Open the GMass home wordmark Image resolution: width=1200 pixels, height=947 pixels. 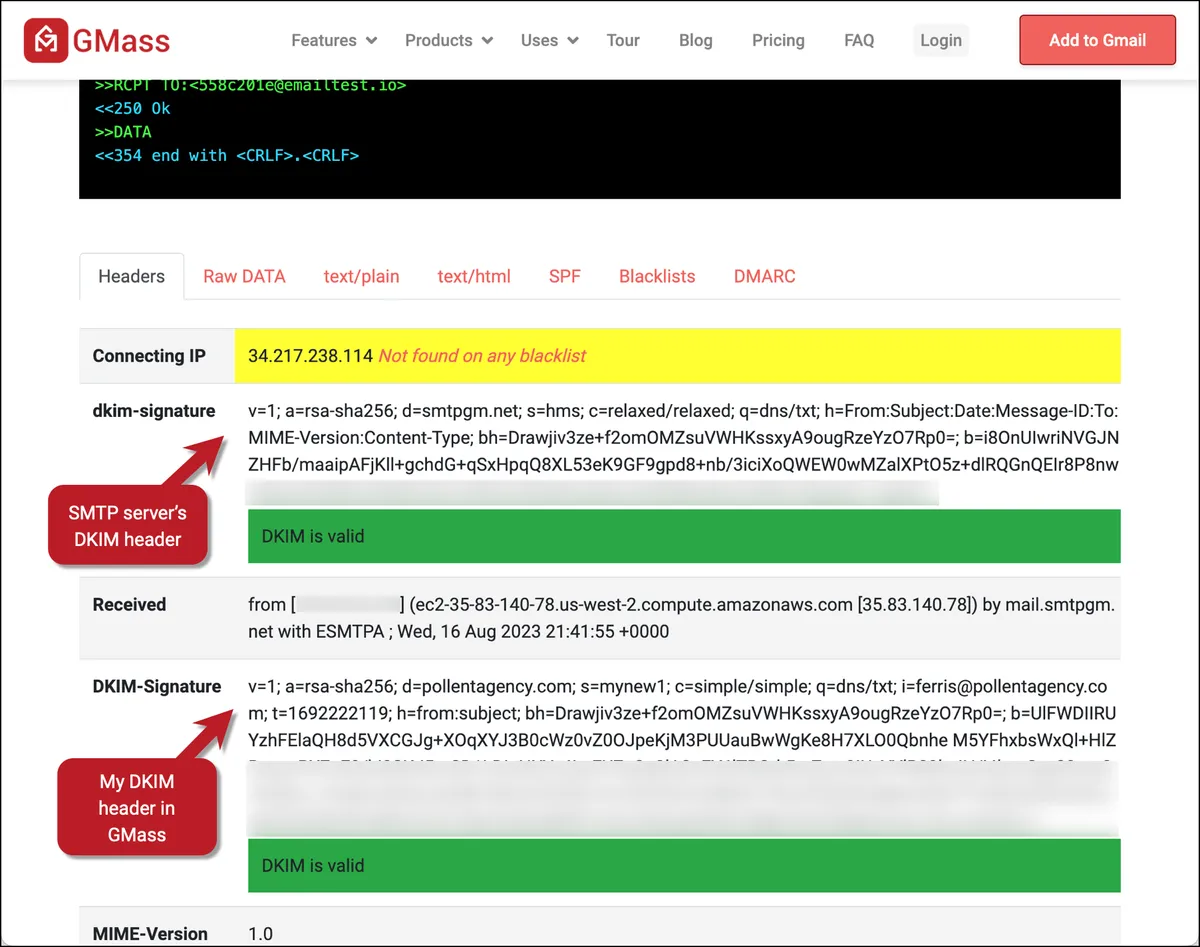tap(121, 41)
